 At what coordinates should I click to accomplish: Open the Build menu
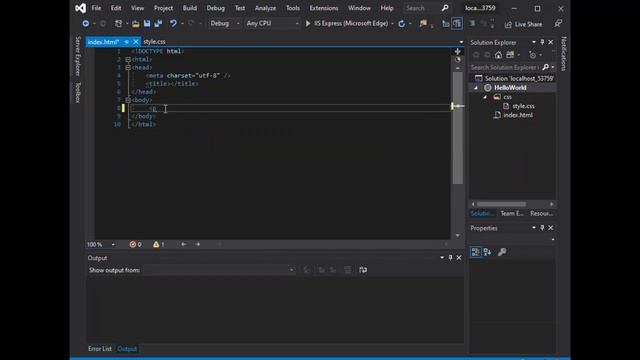tap(190, 8)
